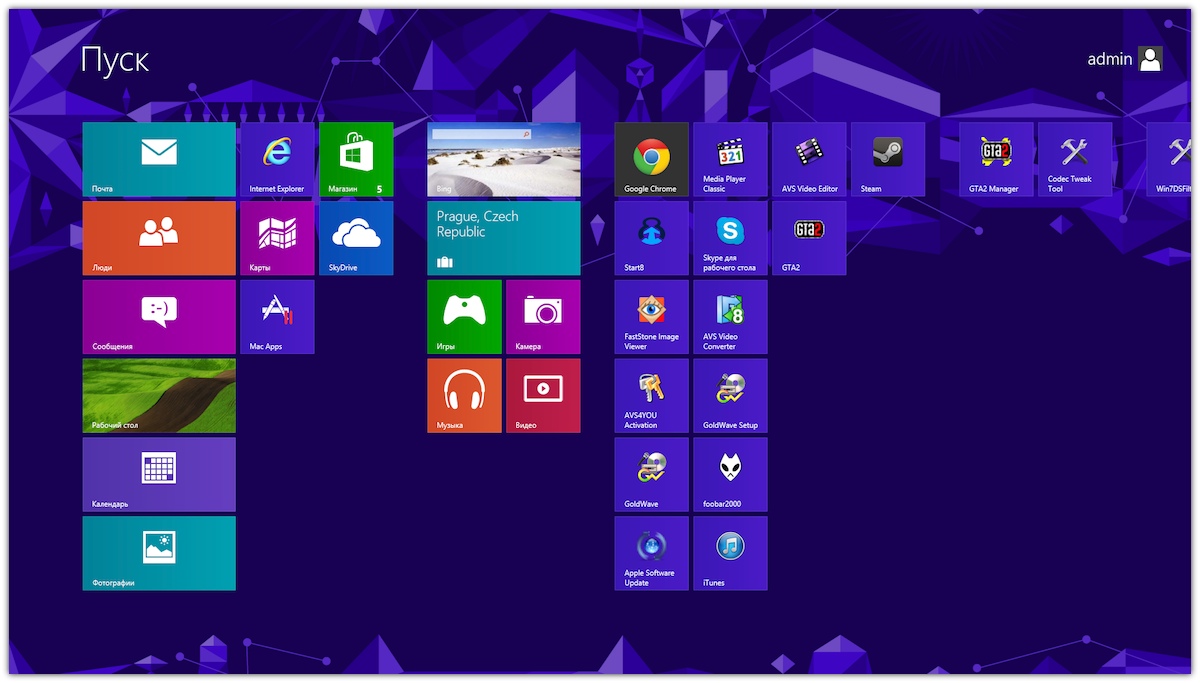Open the Рабочий стол desktop tile

tap(159, 396)
